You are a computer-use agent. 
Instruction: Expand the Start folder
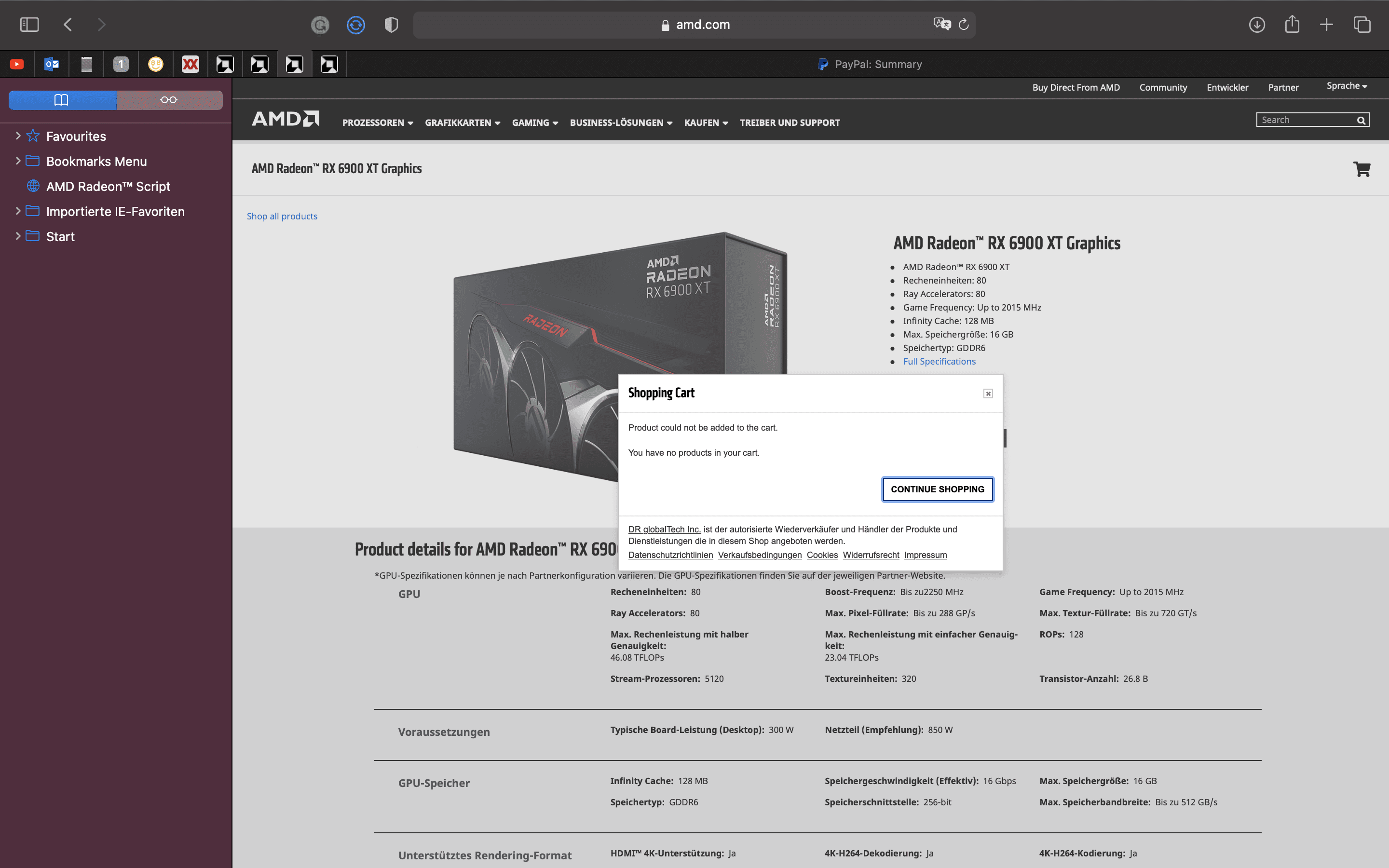pos(18,236)
